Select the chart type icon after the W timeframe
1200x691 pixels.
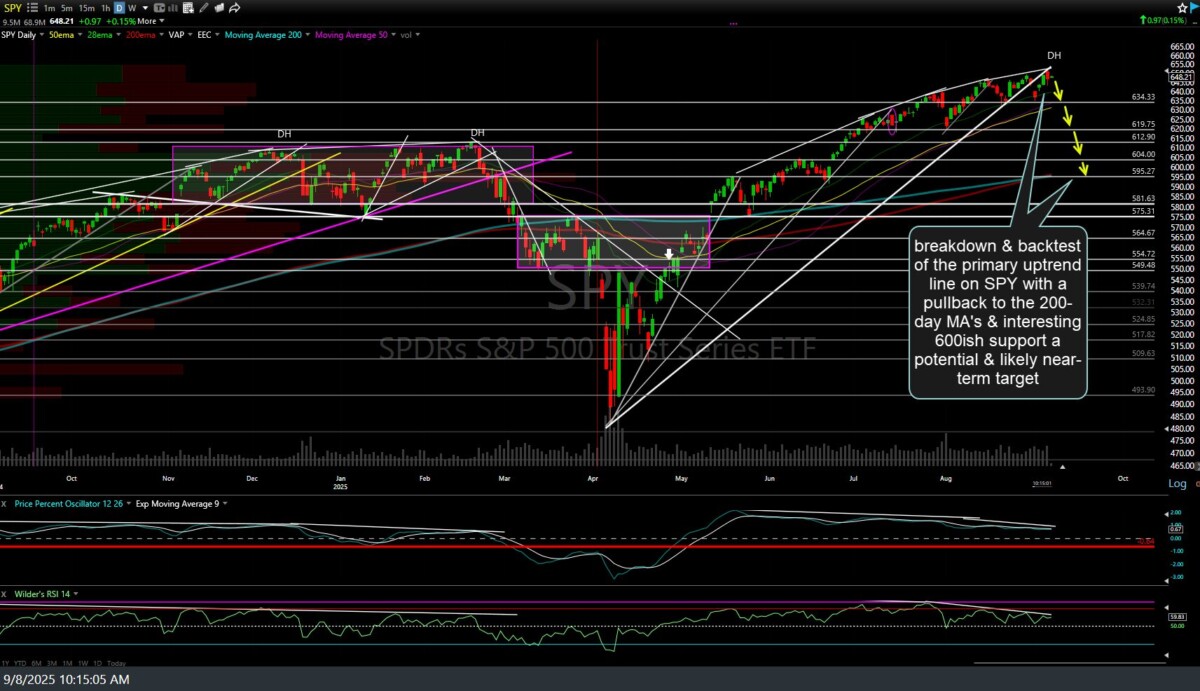pos(158,7)
